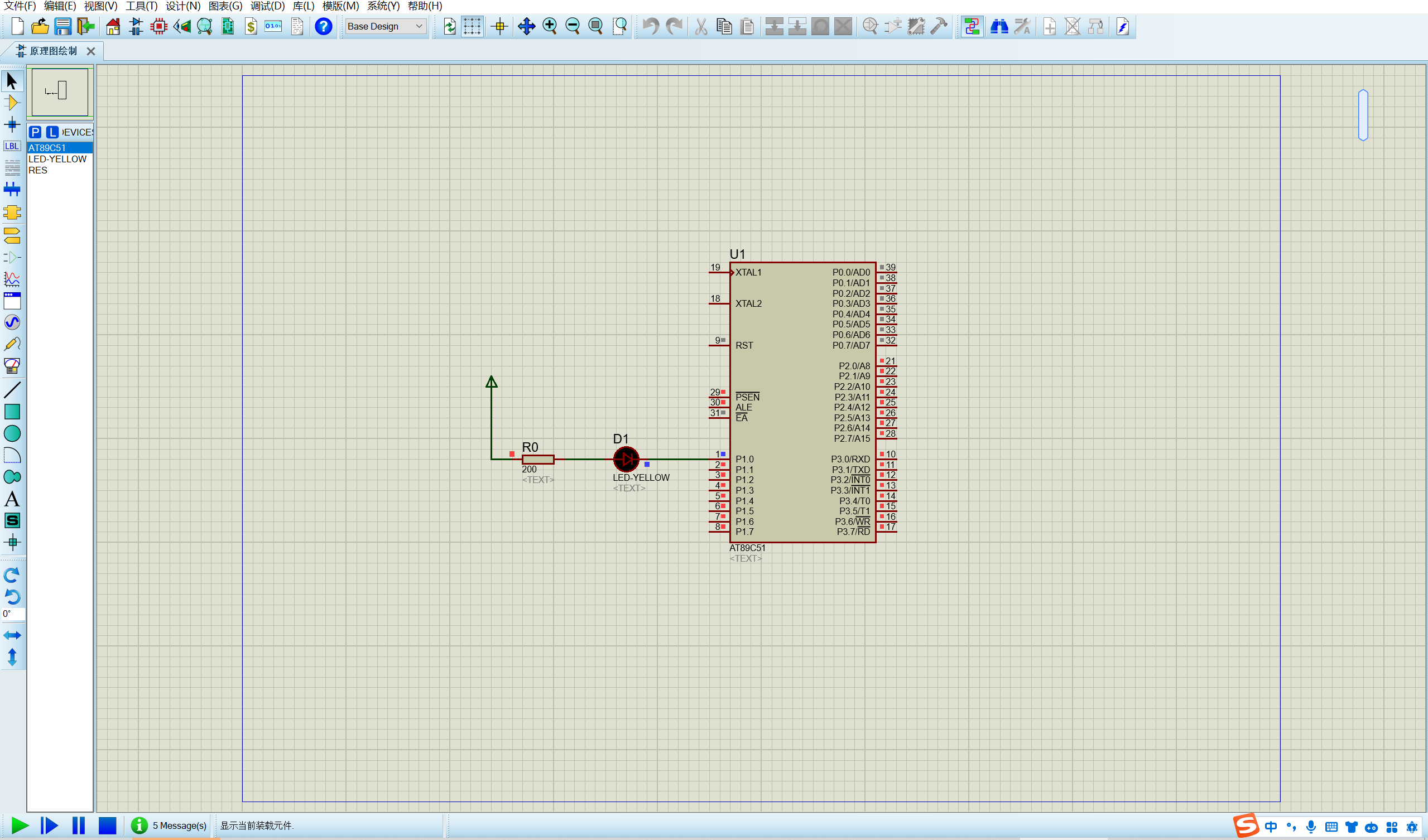
Task: Choose Probe mode tool
Action: pos(12,344)
